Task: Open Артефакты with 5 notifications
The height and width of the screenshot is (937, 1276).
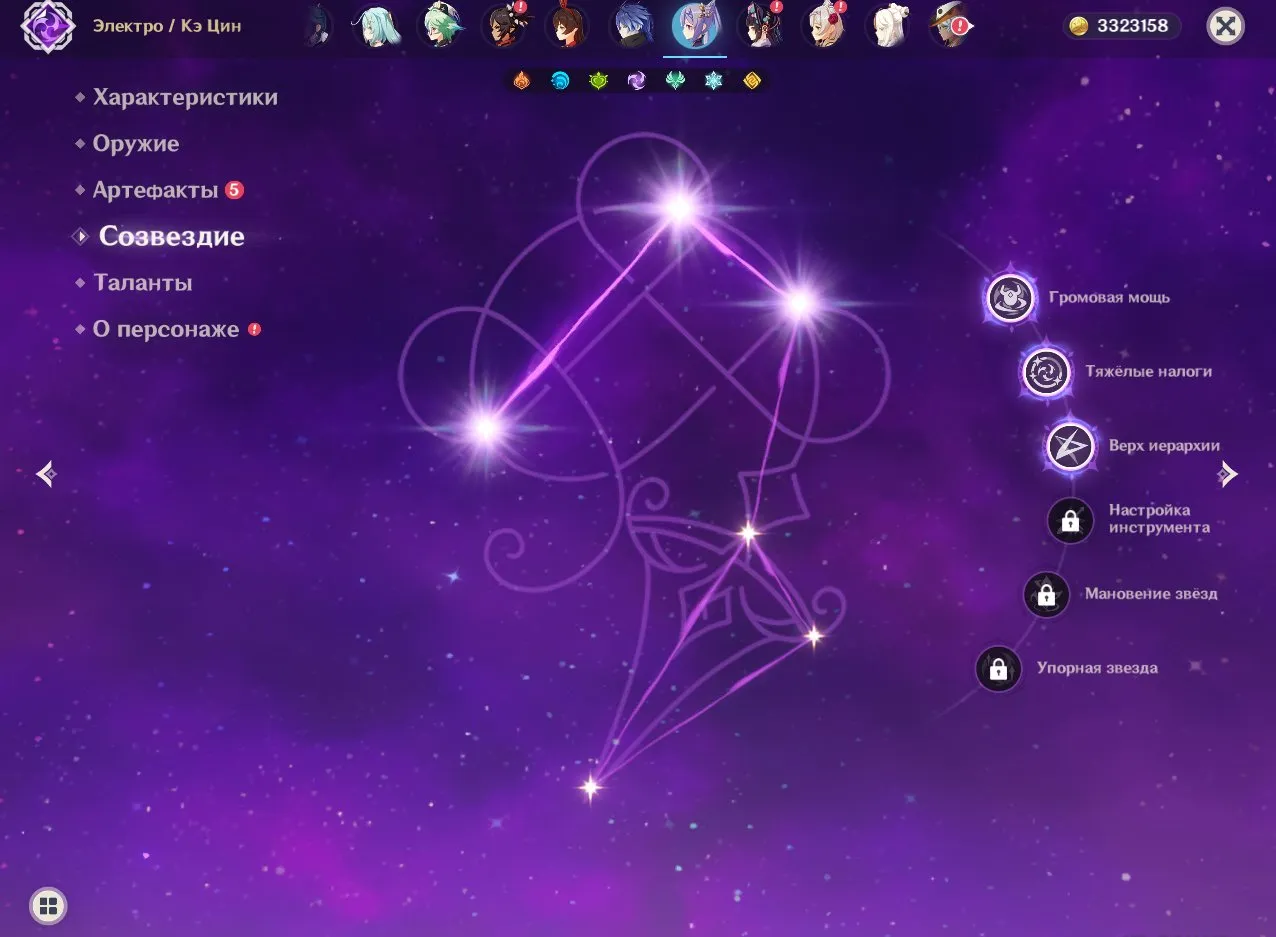Action: [155, 190]
